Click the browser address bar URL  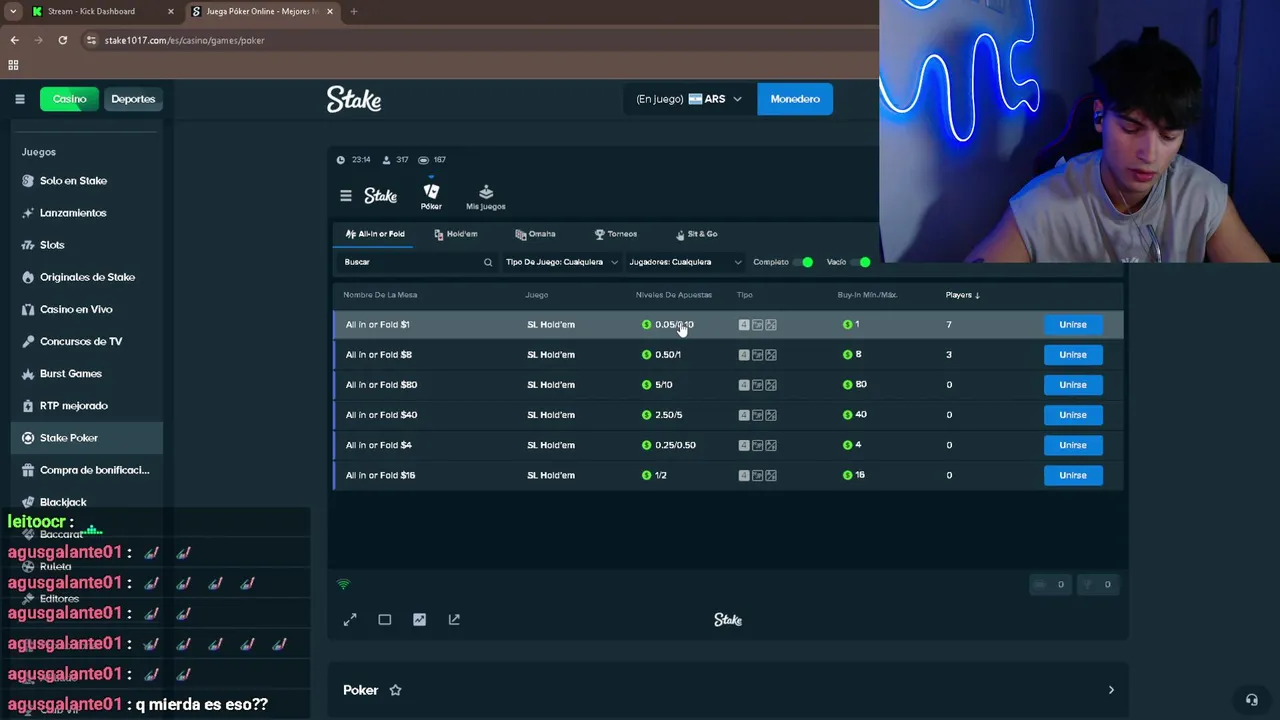pyautogui.click(x=184, y=40)
